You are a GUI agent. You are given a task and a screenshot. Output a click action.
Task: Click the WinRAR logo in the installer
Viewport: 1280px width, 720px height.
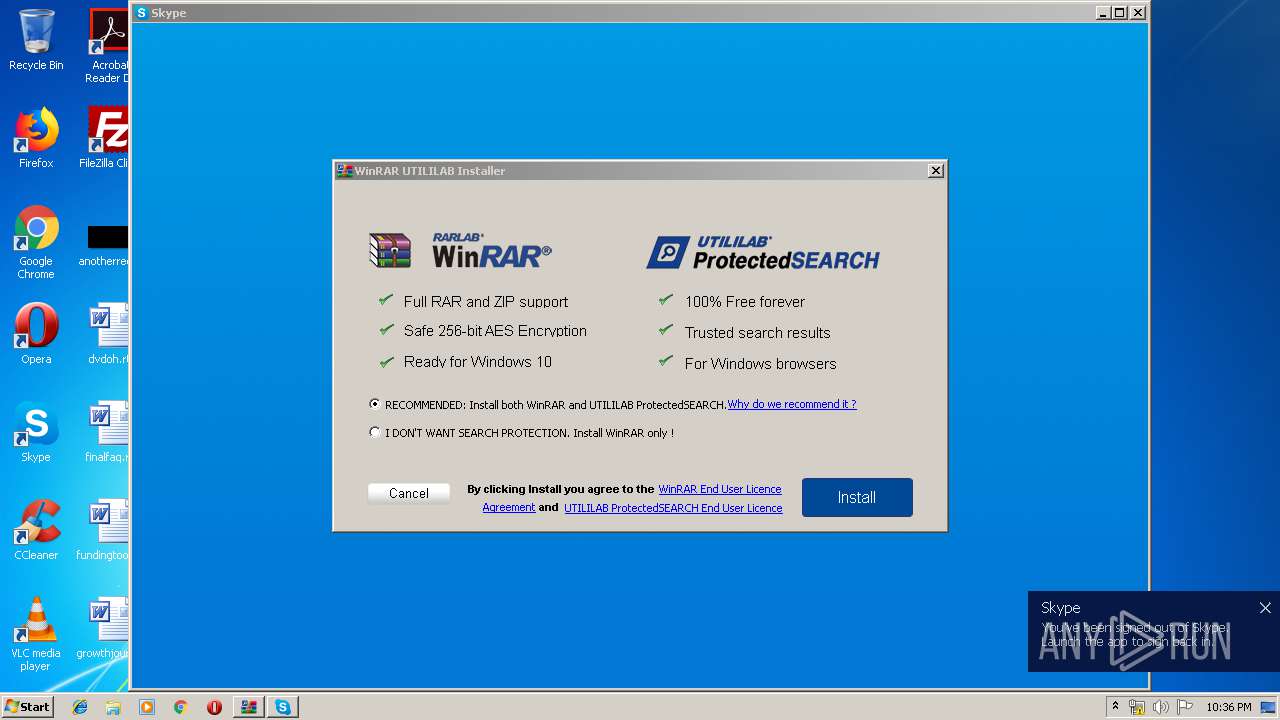pyautogui.click(x=461, y=250)
